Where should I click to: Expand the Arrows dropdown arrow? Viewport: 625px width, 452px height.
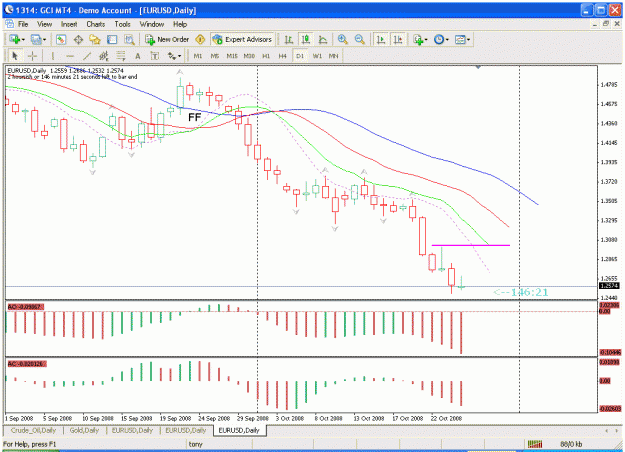(180, 56)
